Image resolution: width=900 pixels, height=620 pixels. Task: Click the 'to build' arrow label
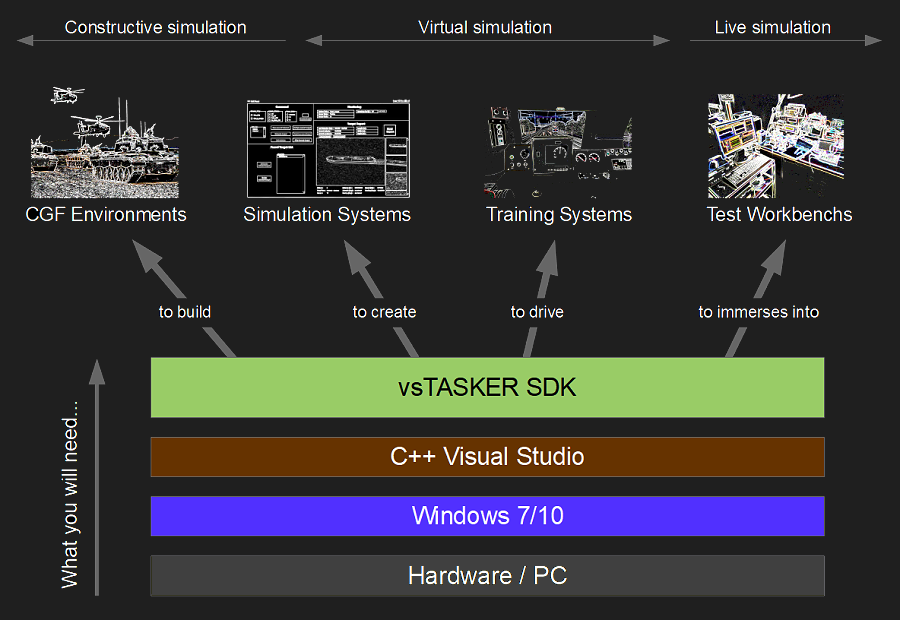coord(185,312)
